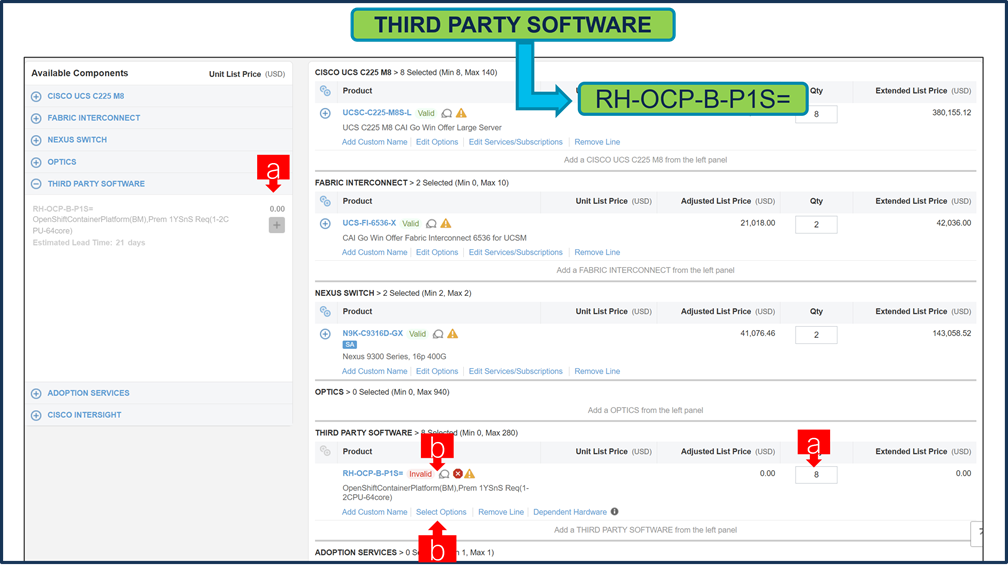This screenshot has width=1008, height=583.
Task: Click the red error icon on the invalid RH-OCP-B-P1S= line
Action: tap(457, 474)
